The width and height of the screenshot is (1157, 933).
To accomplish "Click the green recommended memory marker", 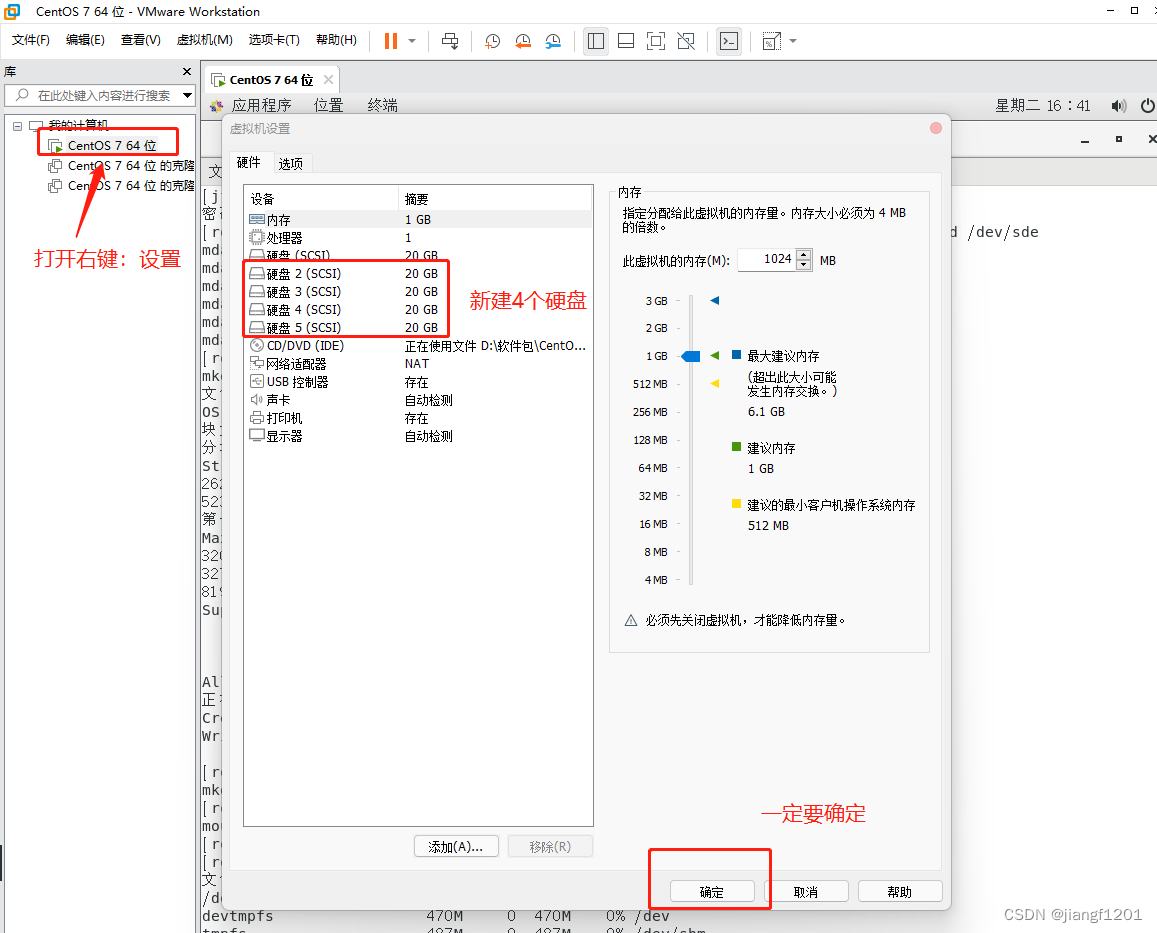I will click(x=714, y=356).
